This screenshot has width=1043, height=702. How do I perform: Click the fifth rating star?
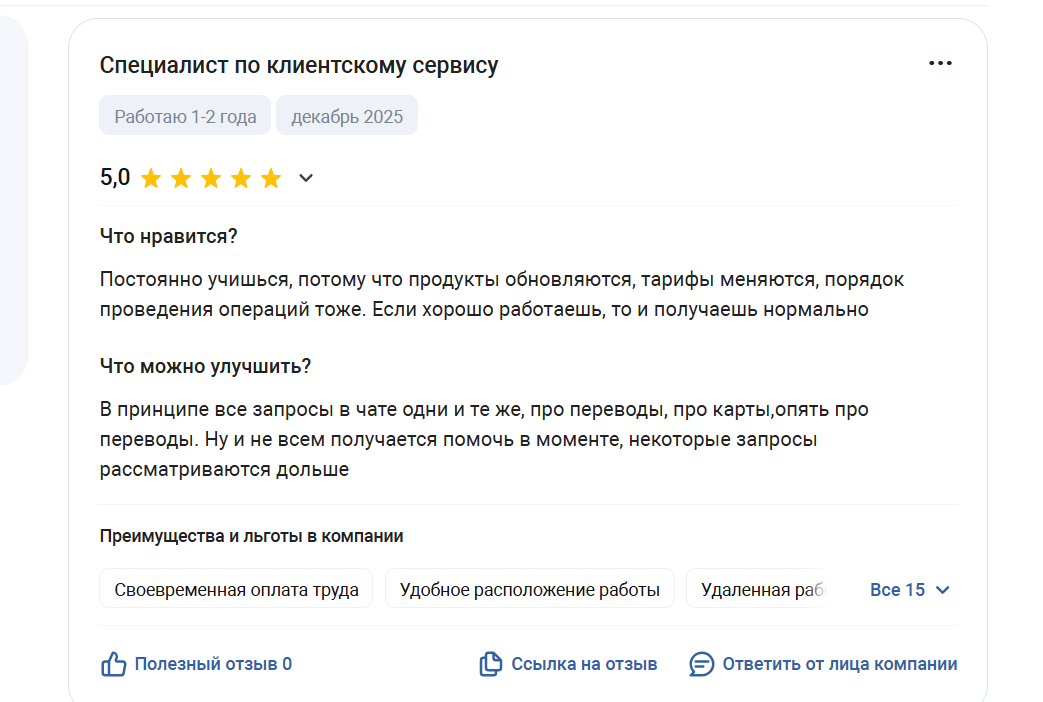pos(271,179)
